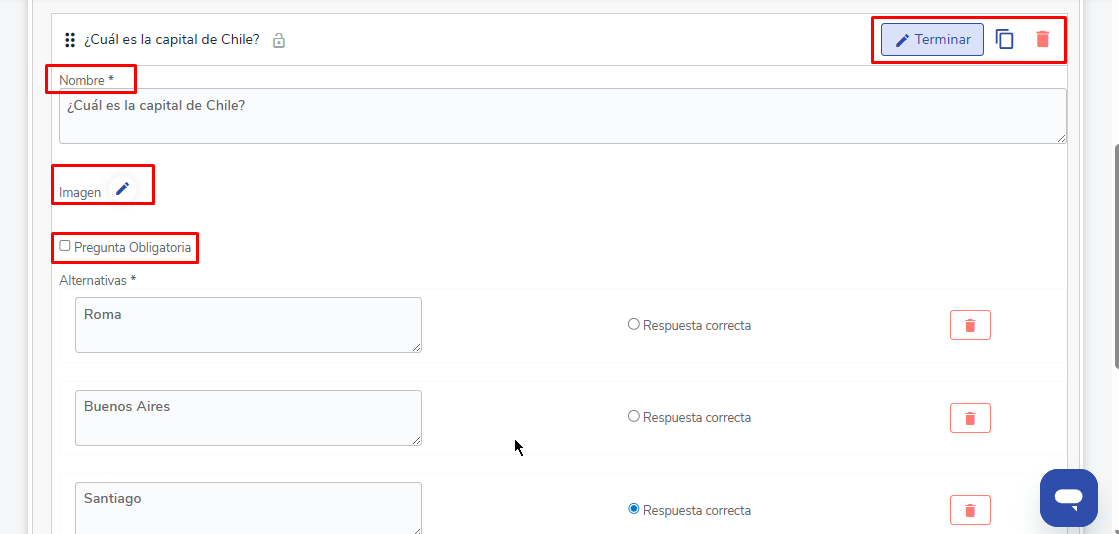Click into the Santiago alternative text box
Viewport: 1119px width, 534px height.
pos(248,508)
